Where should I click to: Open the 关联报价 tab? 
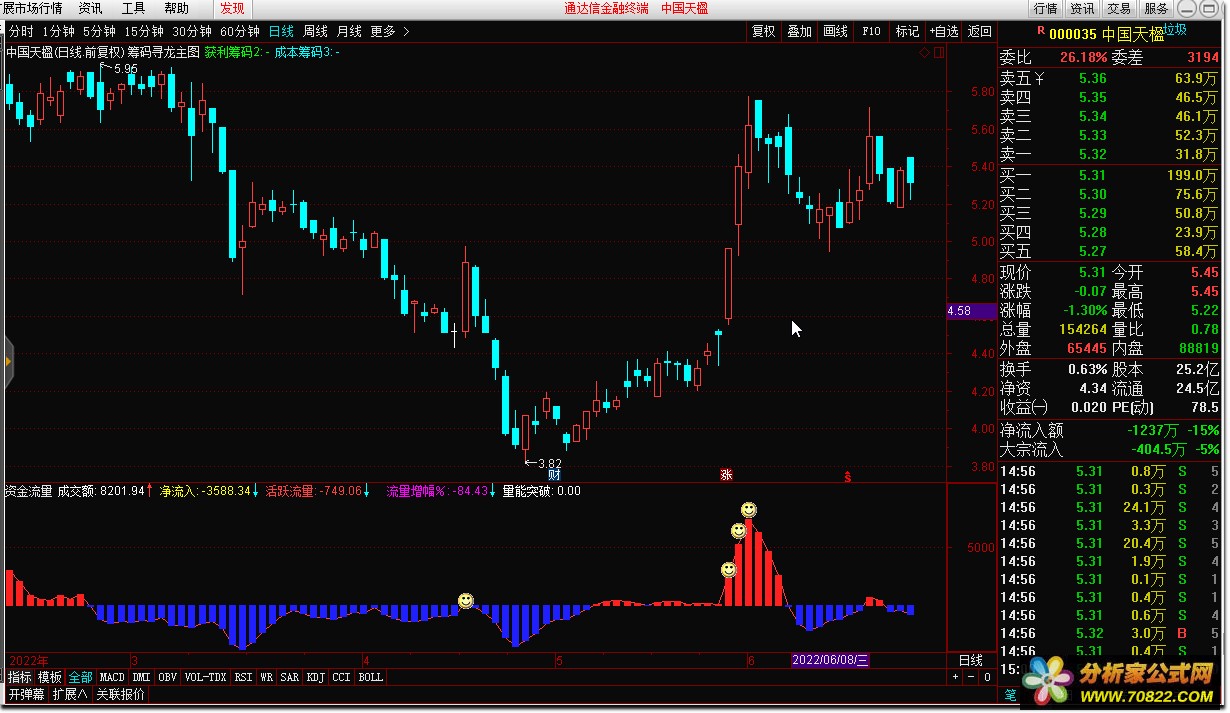(x=120, y=694)
